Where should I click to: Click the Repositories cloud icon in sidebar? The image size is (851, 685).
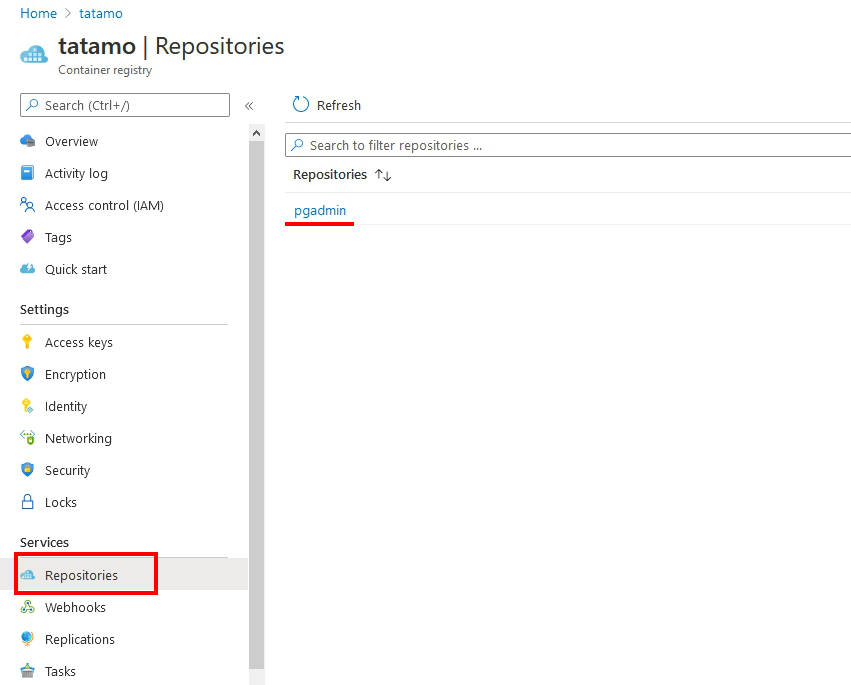28,575
